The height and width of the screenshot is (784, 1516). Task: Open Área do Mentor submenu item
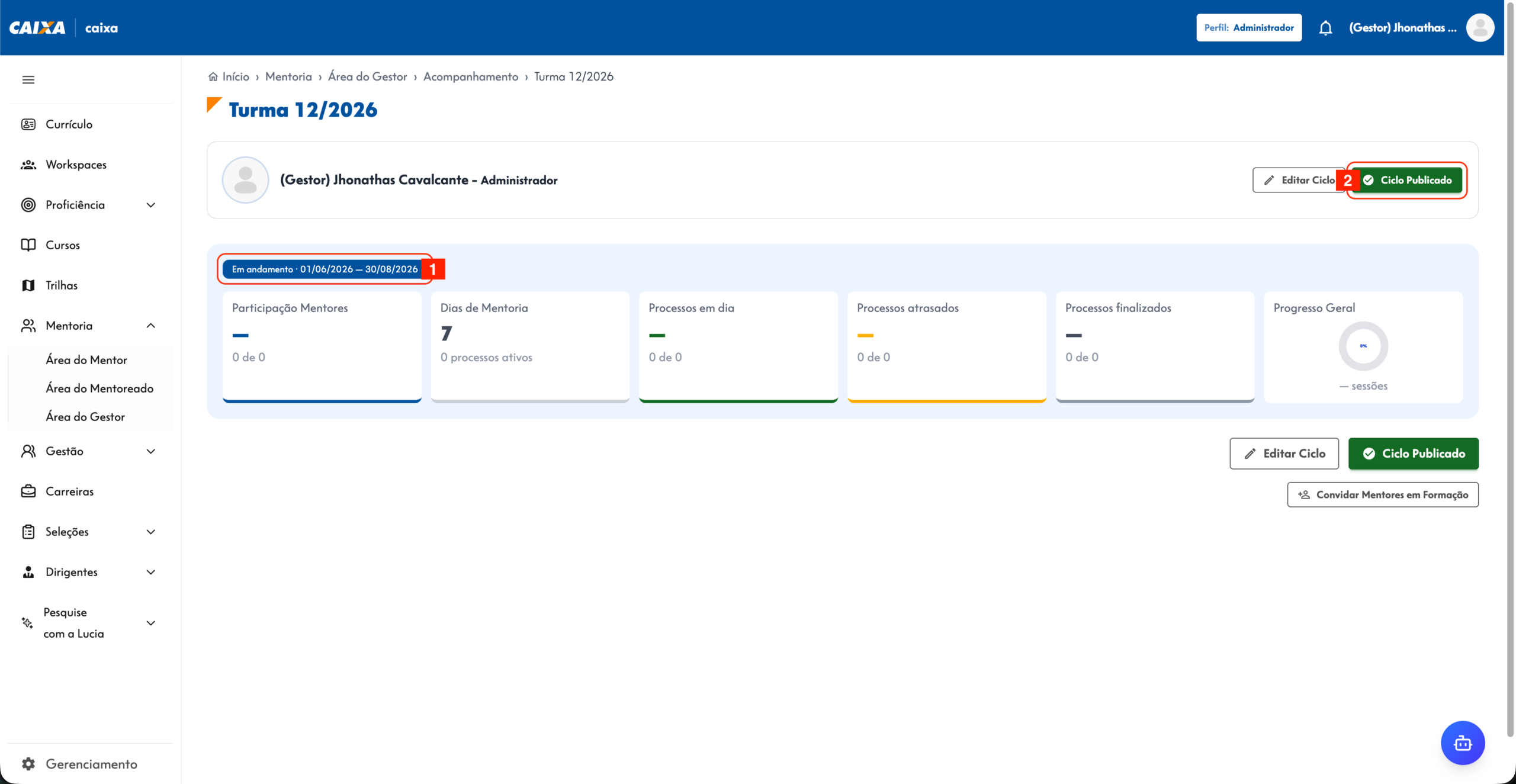pyautogui.click(x=86, y=360)
